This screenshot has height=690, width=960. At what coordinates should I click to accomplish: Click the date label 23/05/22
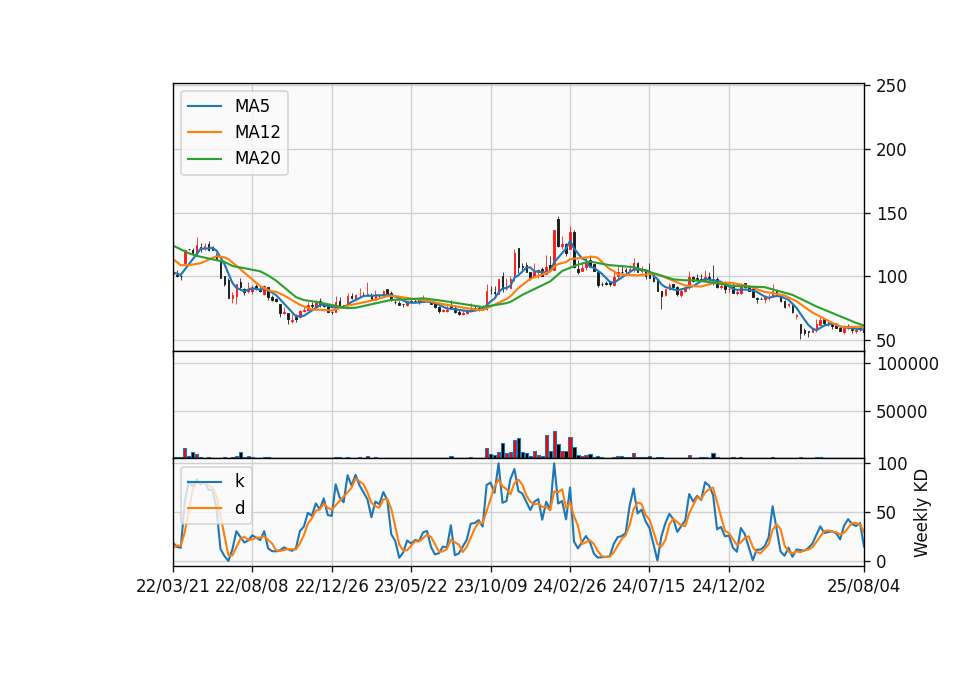(x=411, y=586)
